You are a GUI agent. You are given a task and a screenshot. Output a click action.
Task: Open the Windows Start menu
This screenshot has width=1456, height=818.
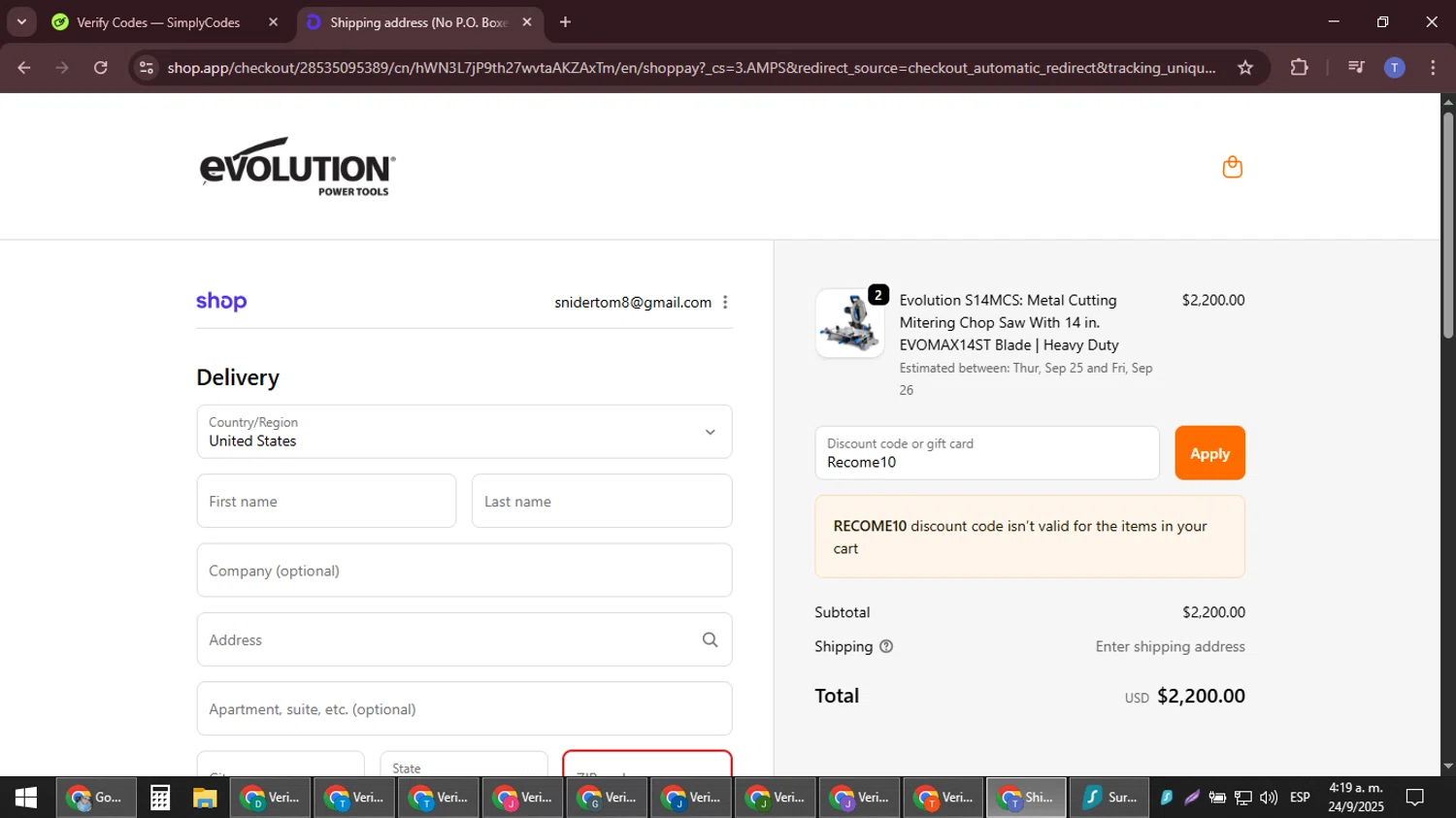(x=26, y=798)
